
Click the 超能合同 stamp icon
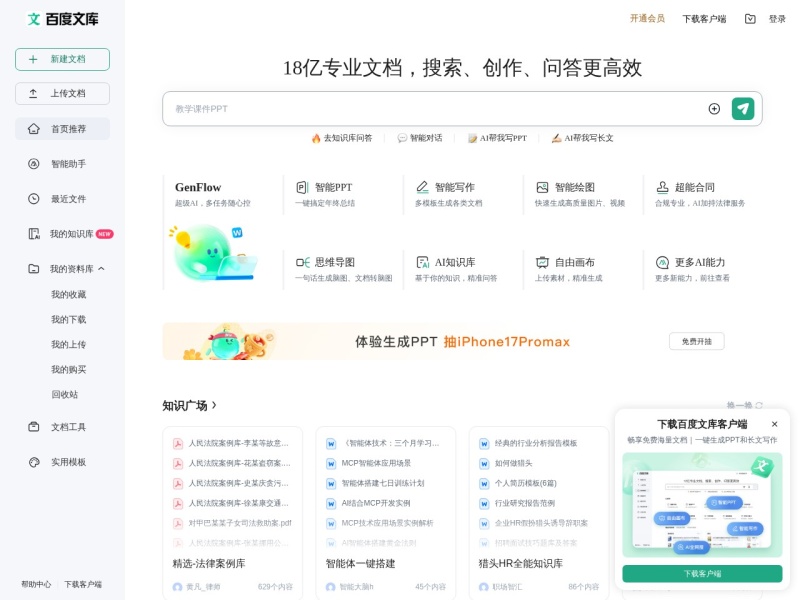[x=662, y=187]
